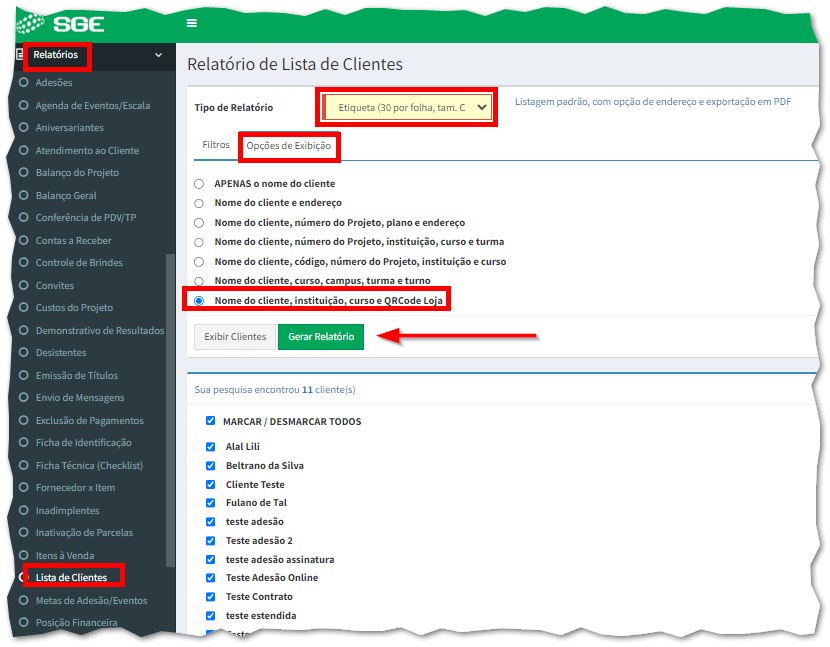
Task: Open Fornecedor x Item report
Action: point(75,488)
